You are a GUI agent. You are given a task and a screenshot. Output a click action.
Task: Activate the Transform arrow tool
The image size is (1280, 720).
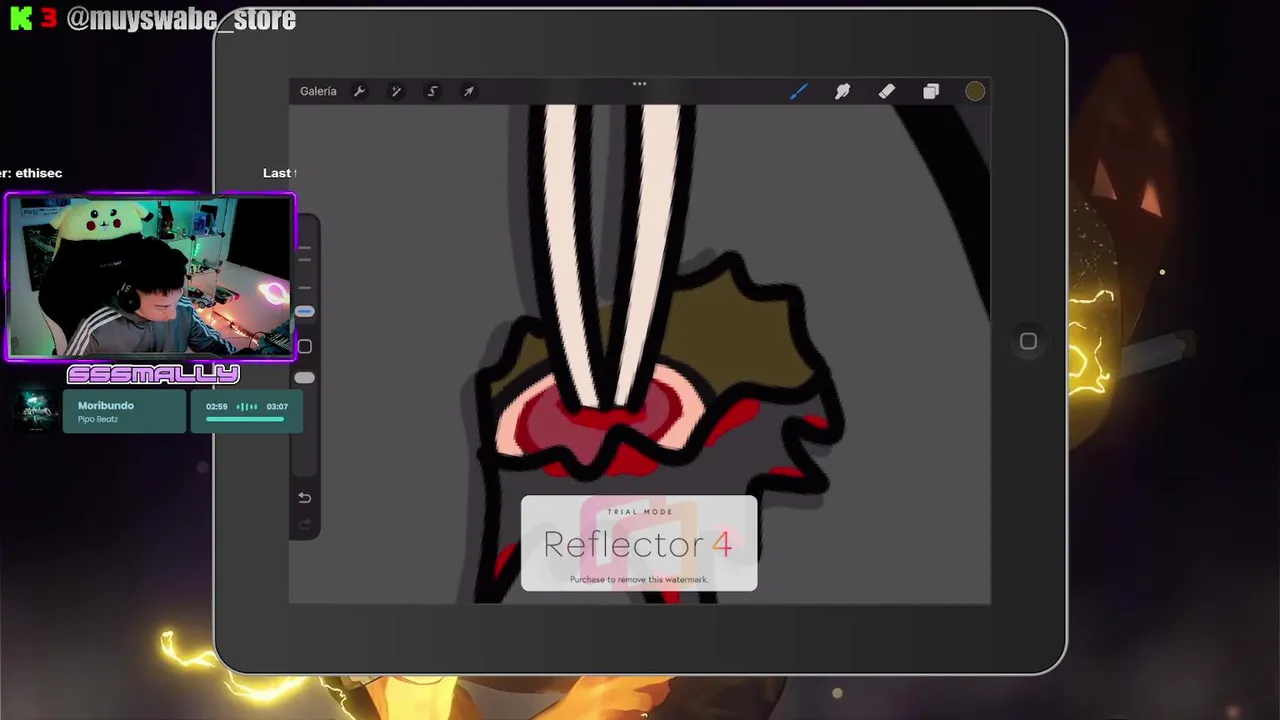(468, 91)
